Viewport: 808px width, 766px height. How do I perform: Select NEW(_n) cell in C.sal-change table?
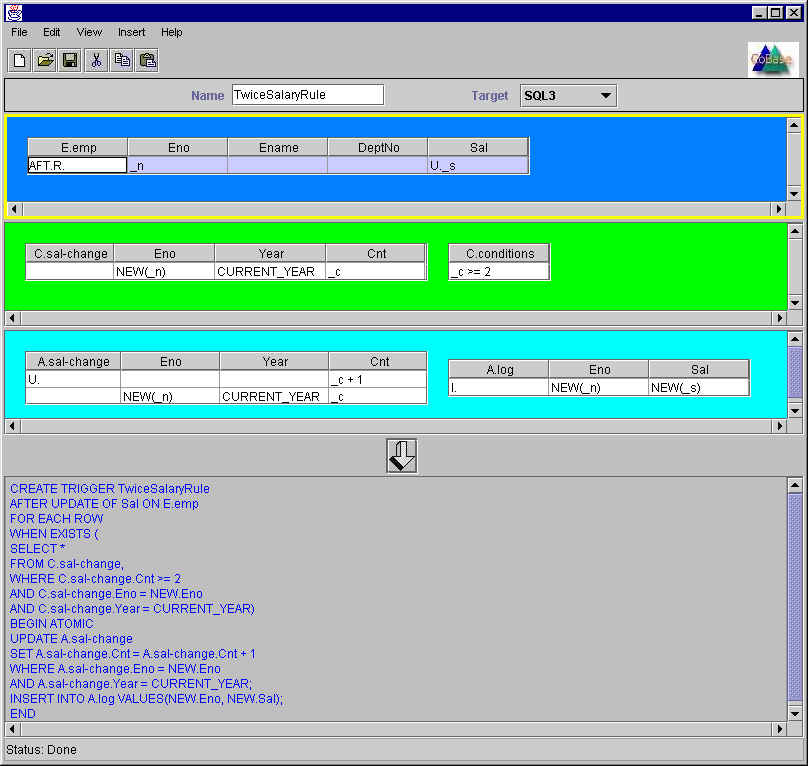coord(164,272)
